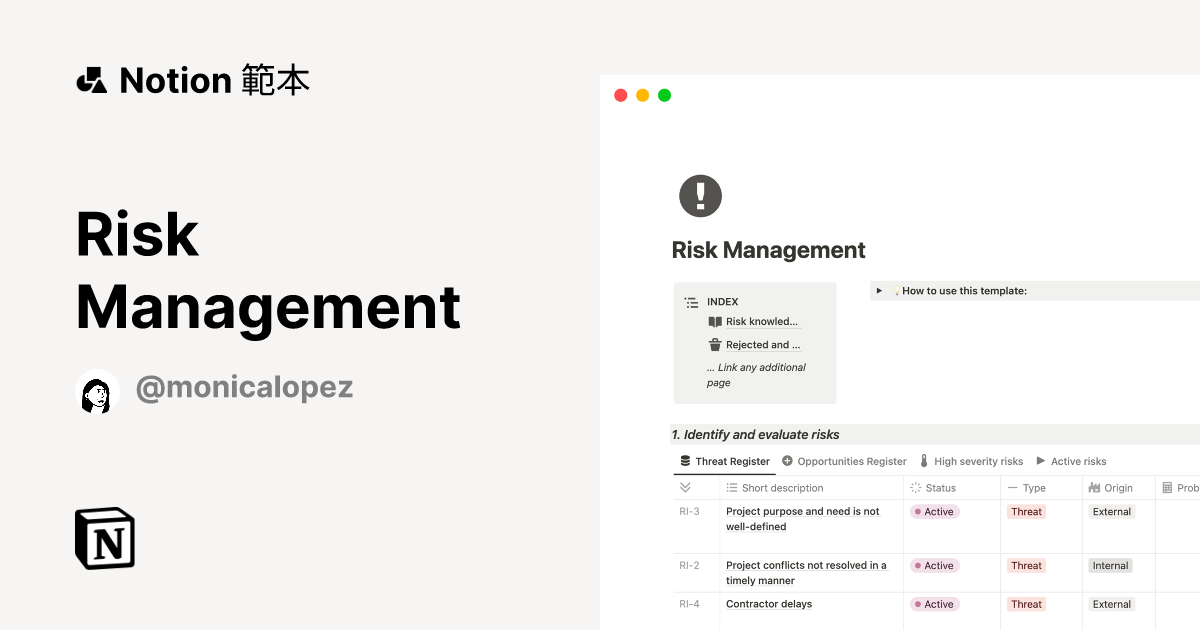Switch to the Active risks view
Viewport: 1200px width, 630px height.
(x=1078, y=461)
